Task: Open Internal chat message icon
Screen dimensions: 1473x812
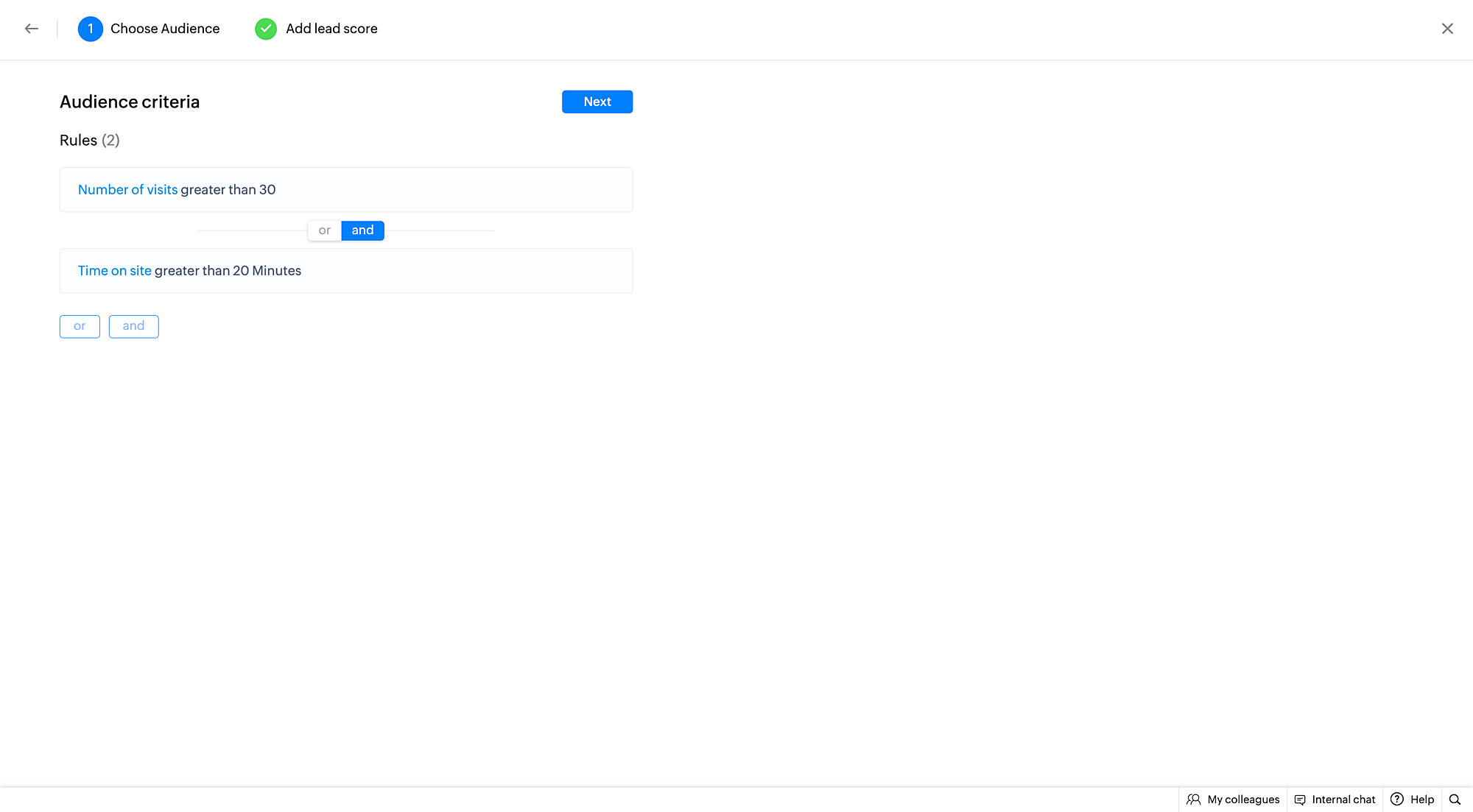Action: coord(1300,799)
